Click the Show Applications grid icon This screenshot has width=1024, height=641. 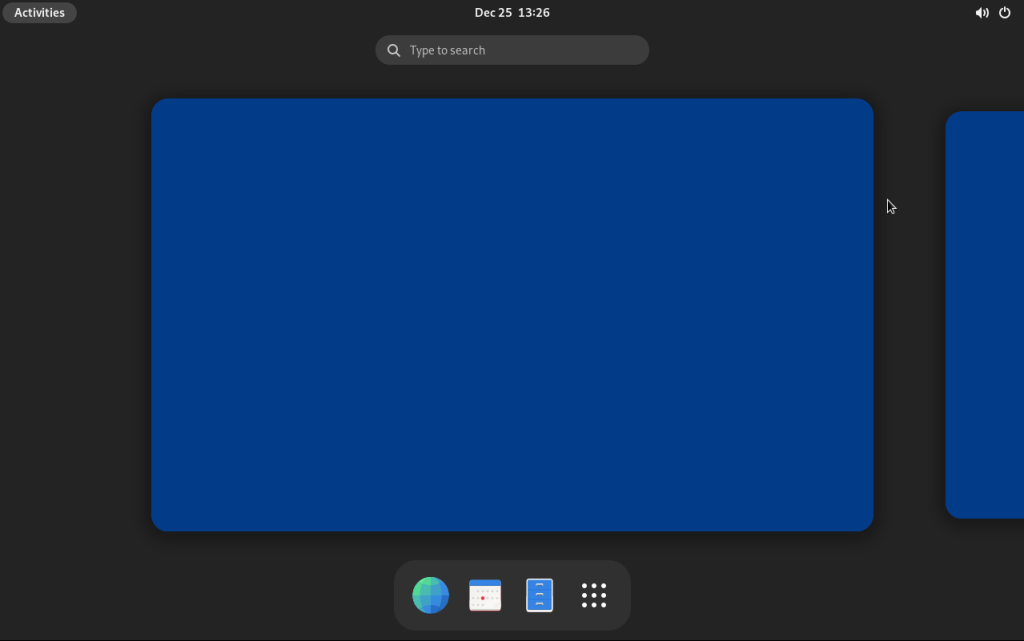(594, 594)
